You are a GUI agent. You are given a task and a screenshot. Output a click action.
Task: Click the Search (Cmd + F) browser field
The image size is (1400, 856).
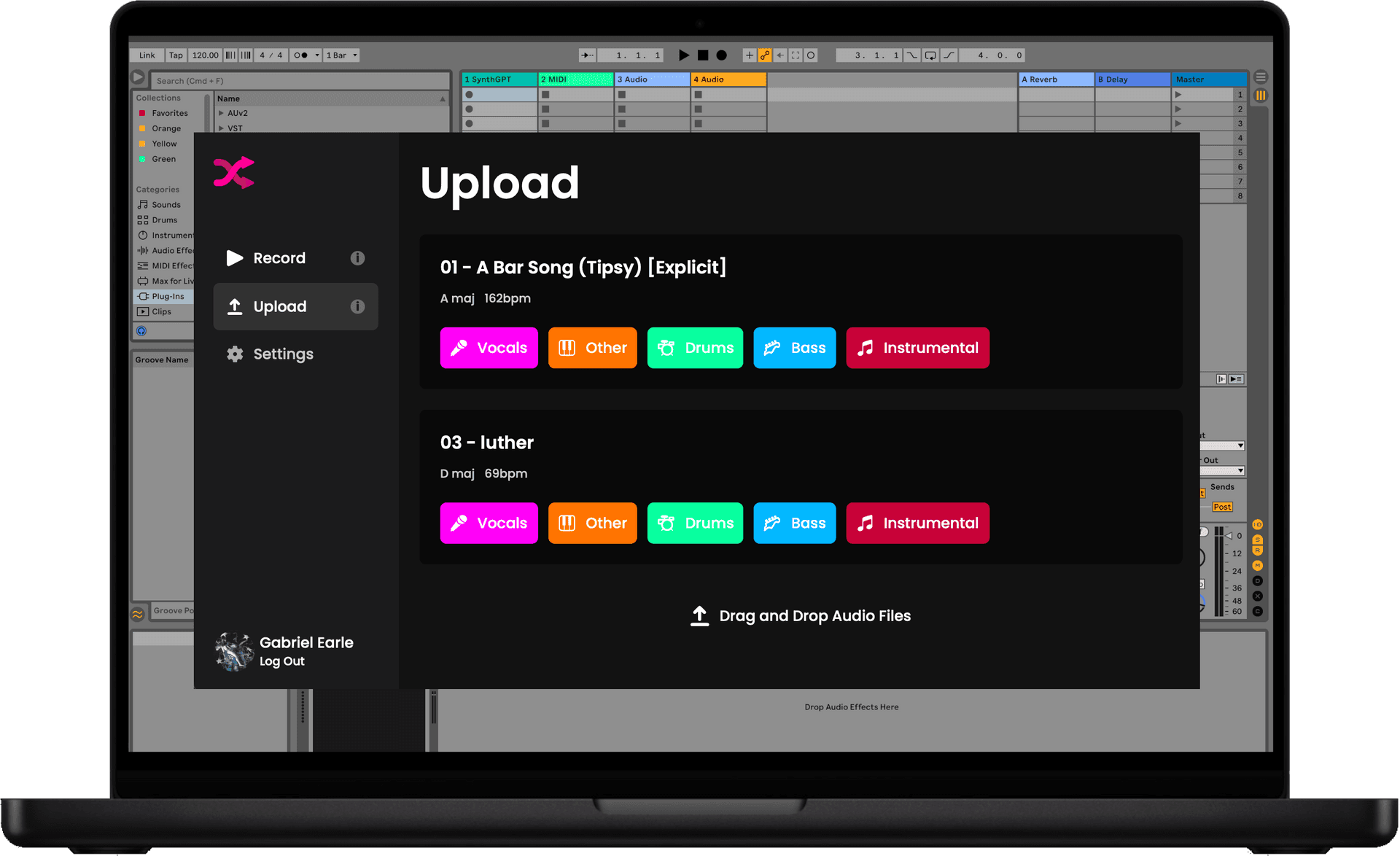tap(300, 81)
